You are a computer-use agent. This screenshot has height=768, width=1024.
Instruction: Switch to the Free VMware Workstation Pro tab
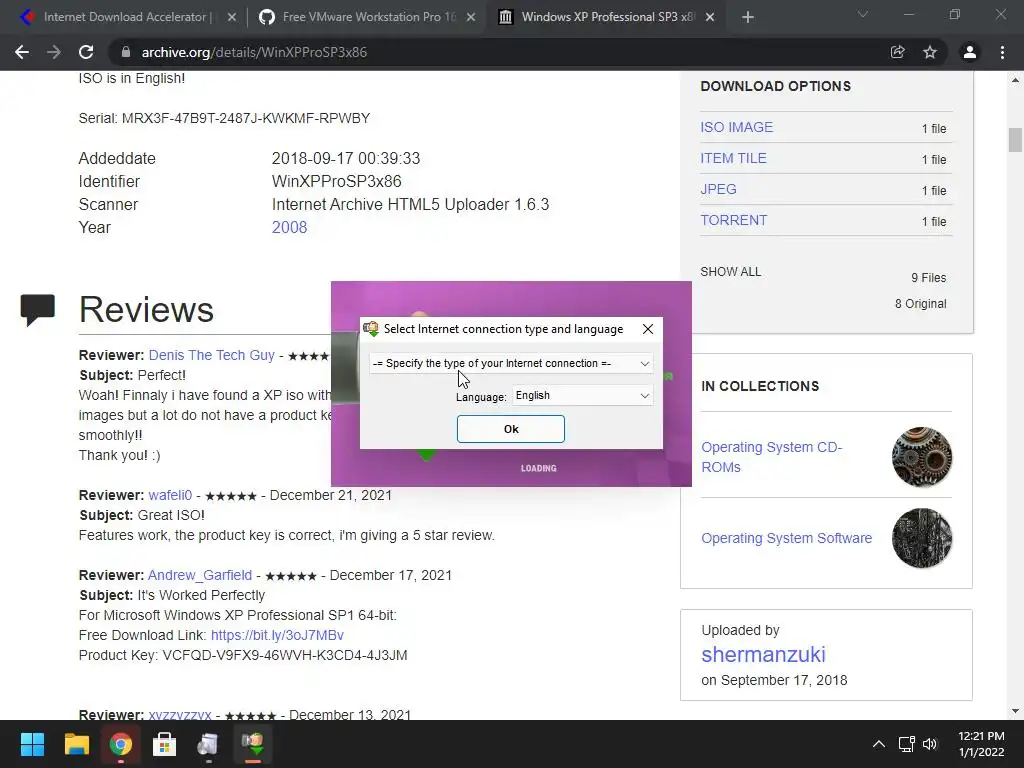366,18
